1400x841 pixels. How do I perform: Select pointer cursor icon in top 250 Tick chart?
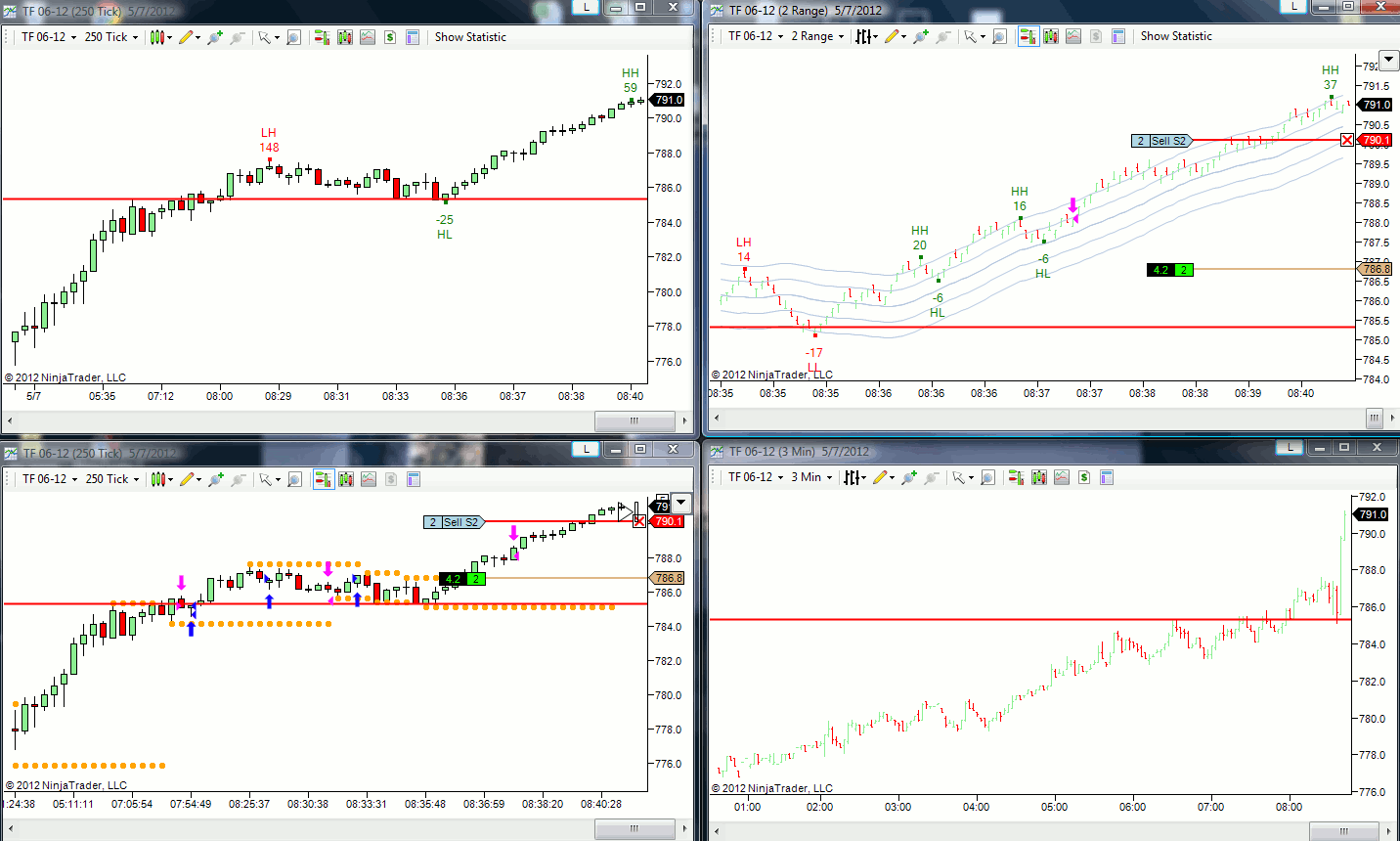pos(264,37)
